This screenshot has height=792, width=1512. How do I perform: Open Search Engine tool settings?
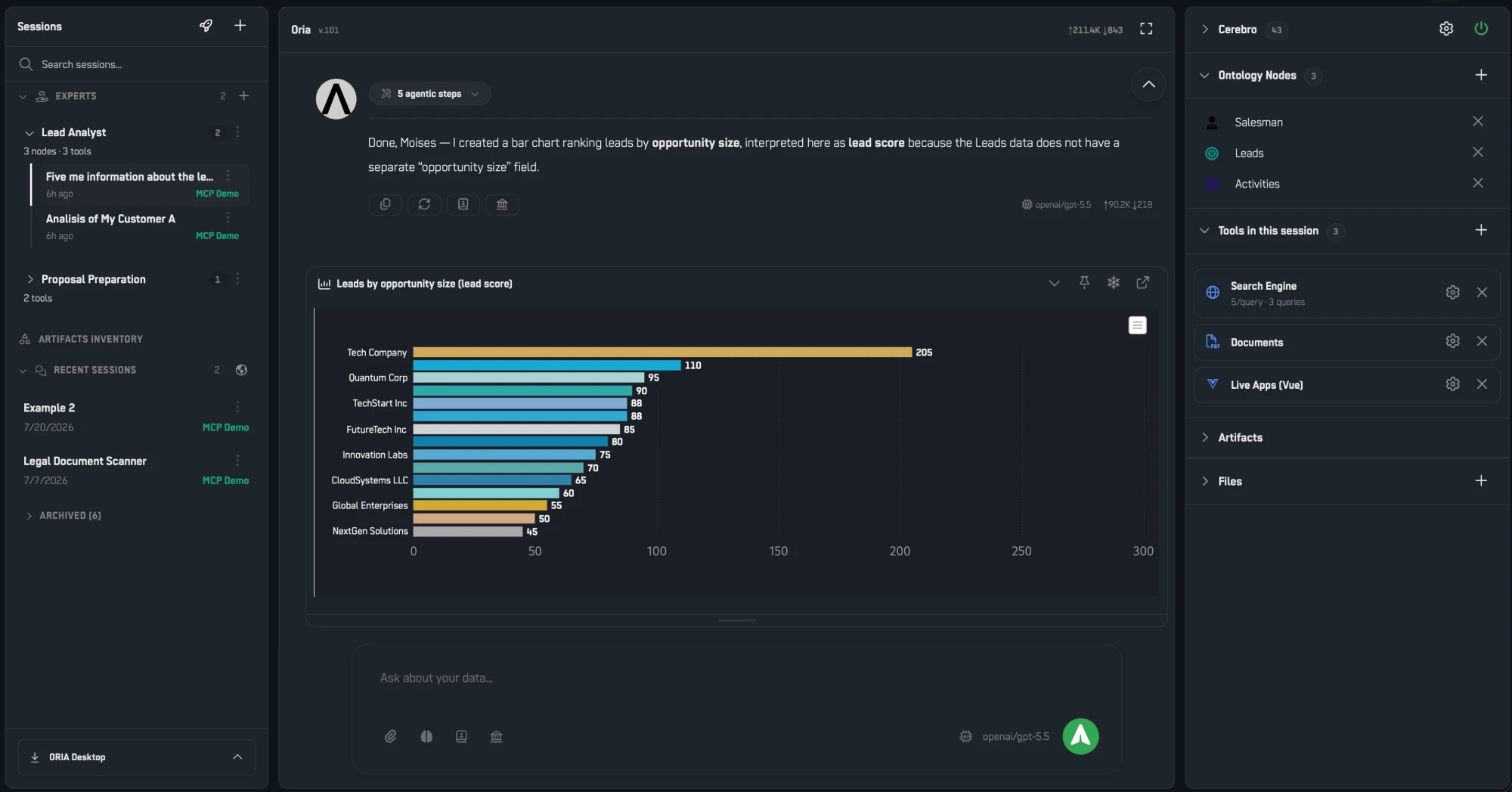click(1452, 292)
